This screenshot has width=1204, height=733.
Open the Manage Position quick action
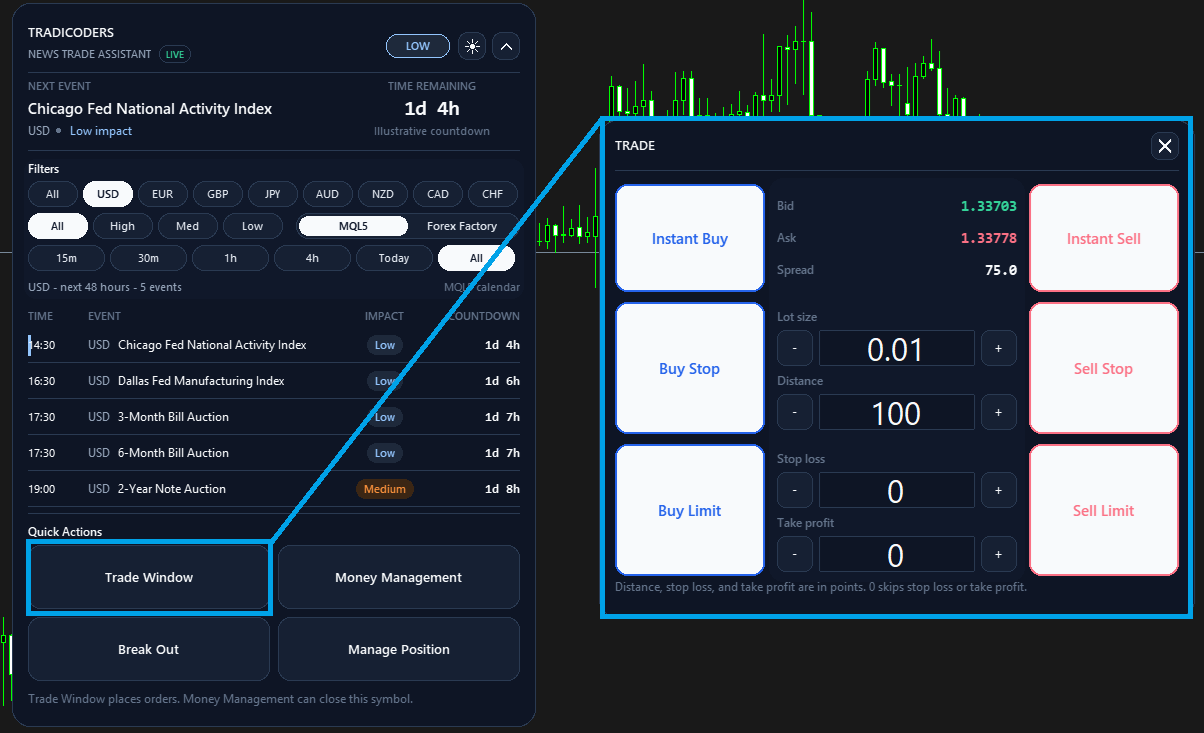point(399,649)
